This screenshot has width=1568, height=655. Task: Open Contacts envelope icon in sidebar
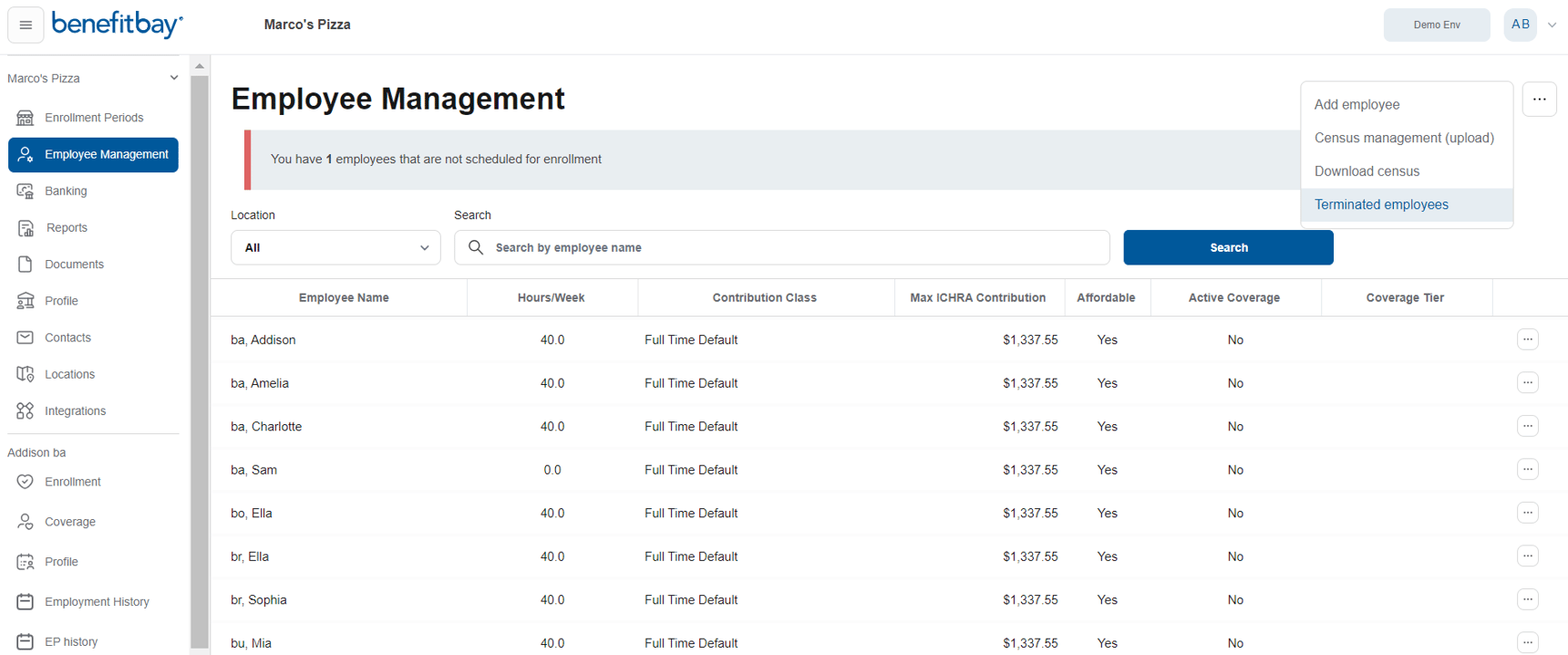pyautogui.click(x=26, y=338)
